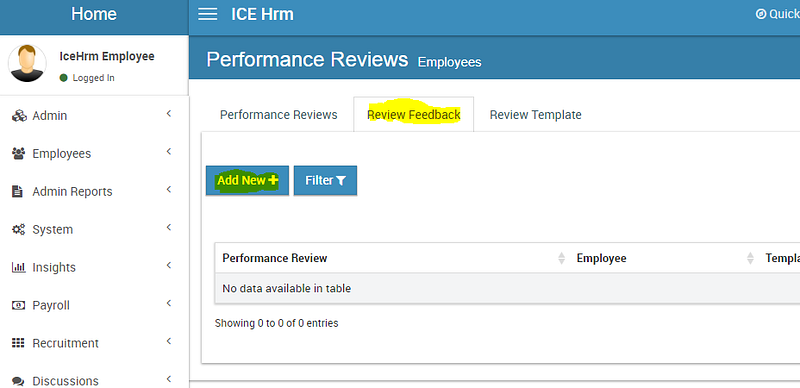
Task: Click the Admin Reports document icon
Action: coord(18,191)
